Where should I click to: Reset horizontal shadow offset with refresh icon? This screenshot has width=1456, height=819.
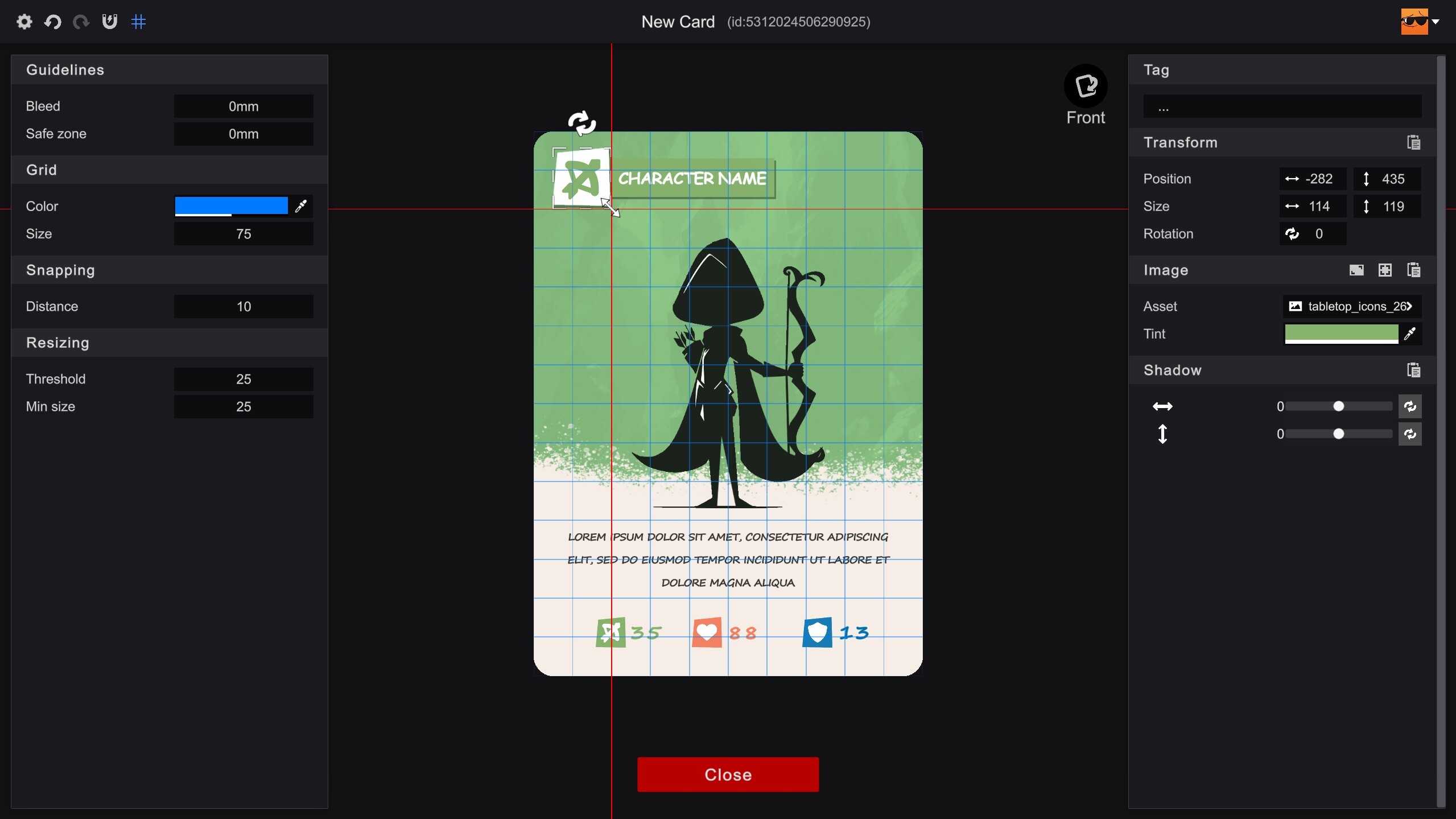coord(1410,406)
